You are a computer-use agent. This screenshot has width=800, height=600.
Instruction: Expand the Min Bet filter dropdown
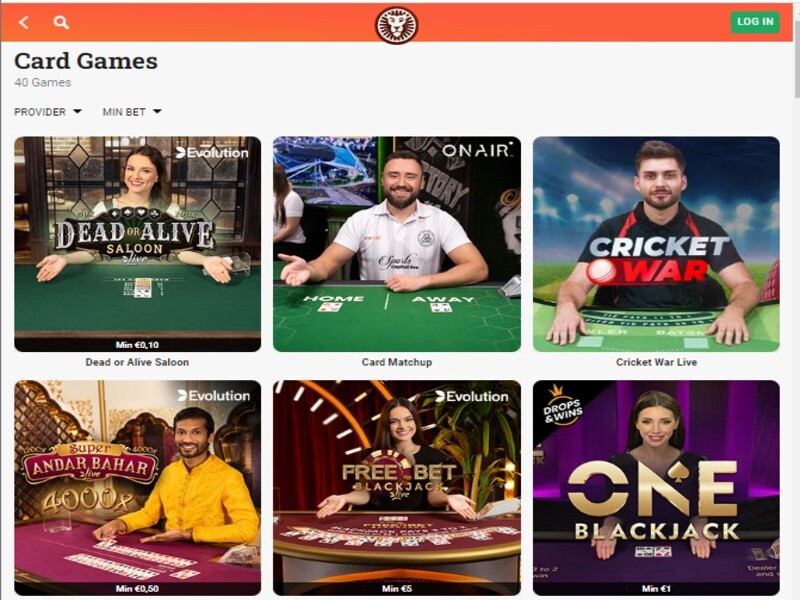pyautogui.click(x=132, y=112)
